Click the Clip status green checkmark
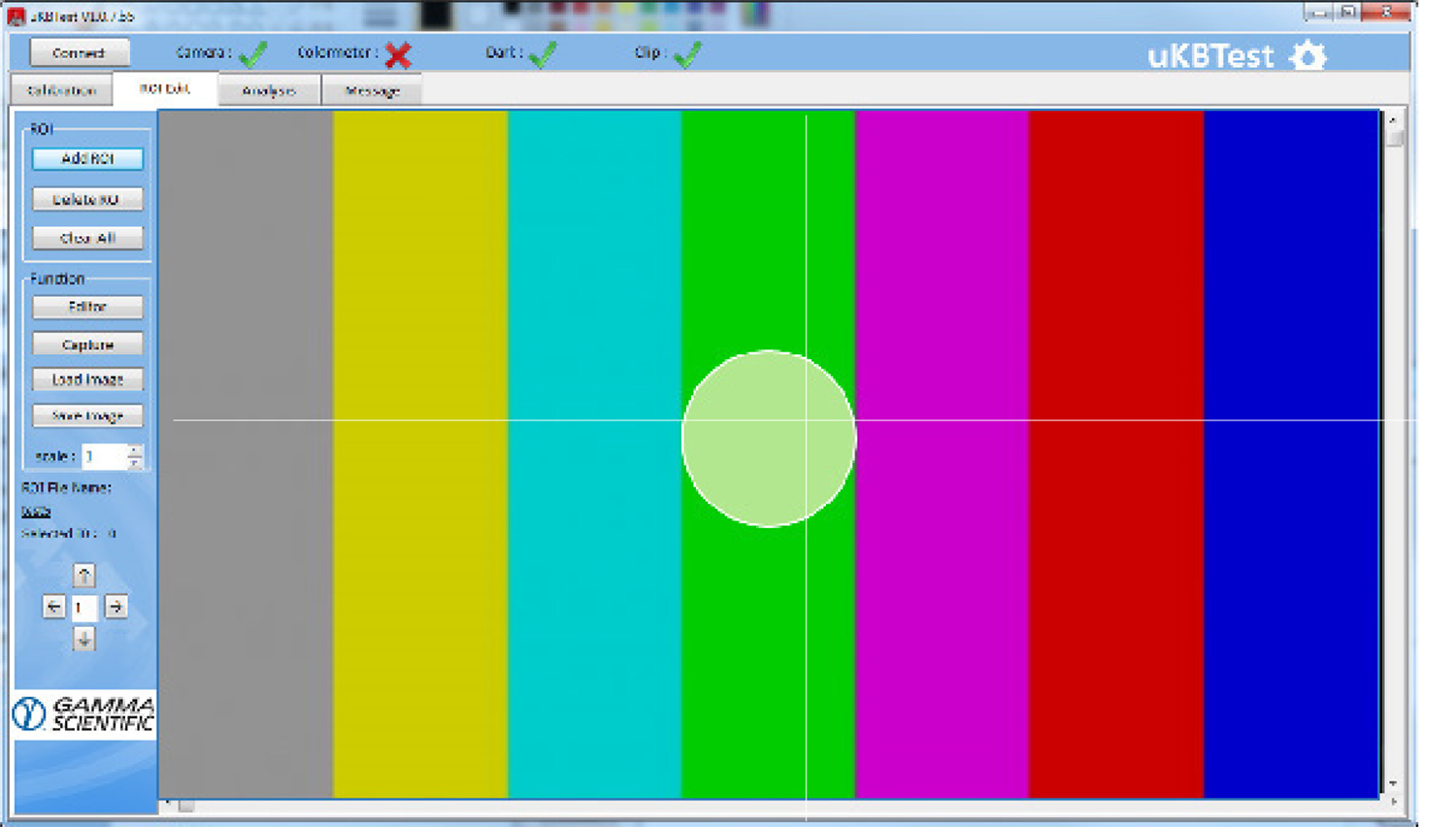1456x827 pixels. click(687, 54)
